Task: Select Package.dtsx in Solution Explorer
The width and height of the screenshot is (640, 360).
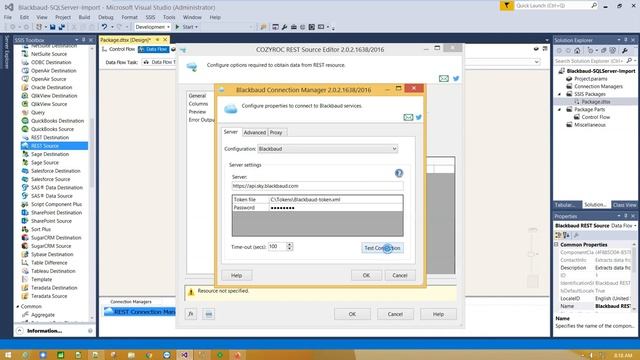Action: coord(596,102)
